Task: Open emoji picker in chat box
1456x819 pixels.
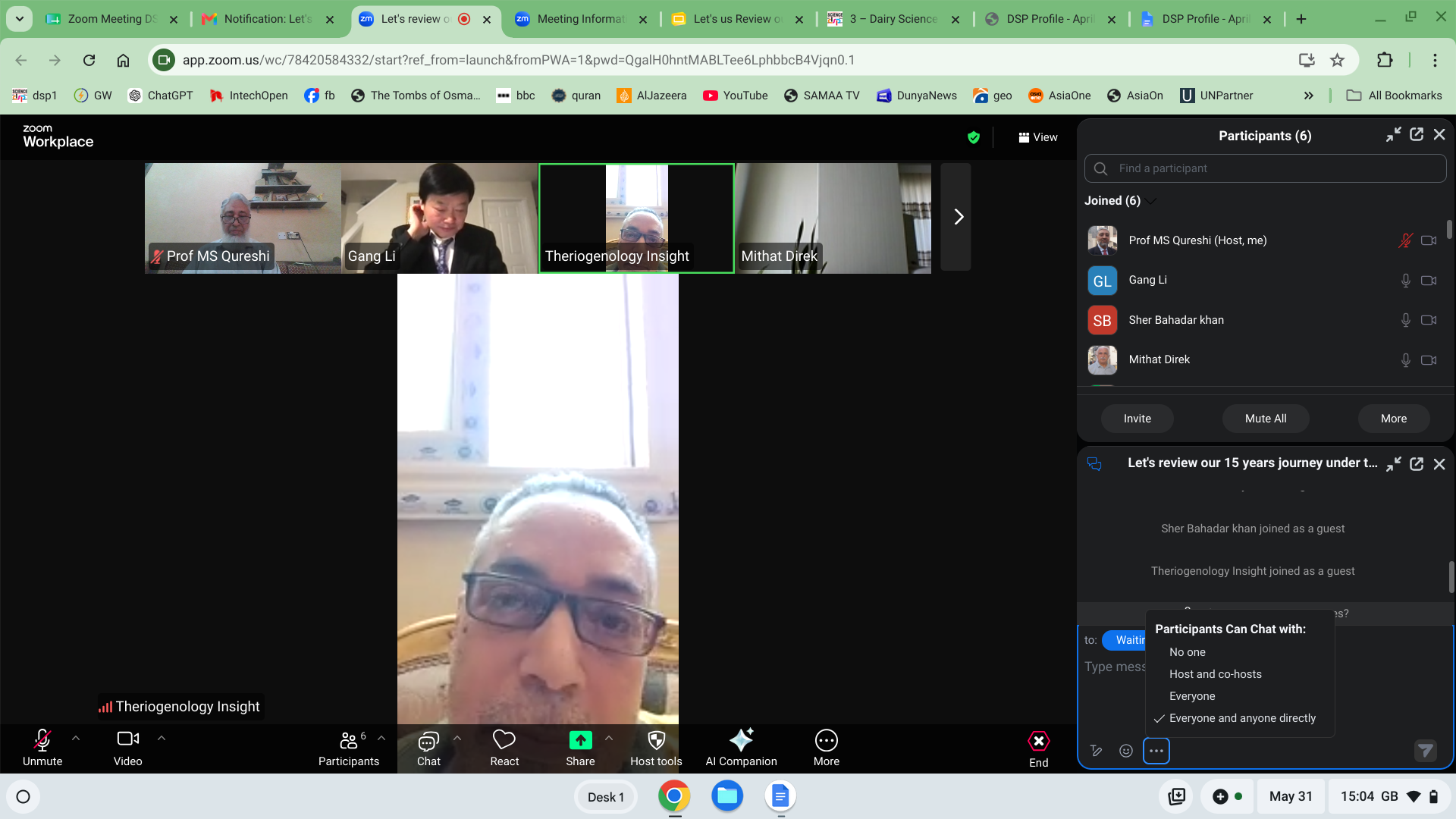Action: pyautogui.click(x=1126, y=751)
